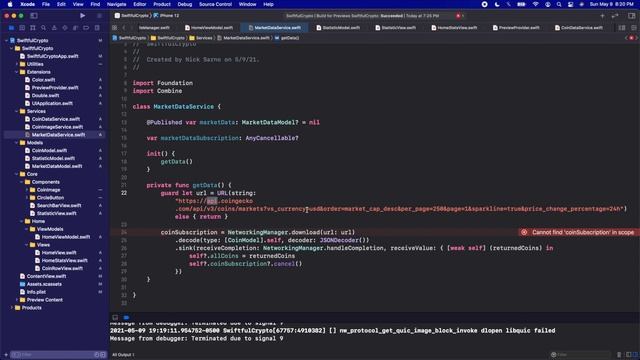Toggle the console pane button bottom right
This screenshot has width=640, height=360.
point(634,355)
